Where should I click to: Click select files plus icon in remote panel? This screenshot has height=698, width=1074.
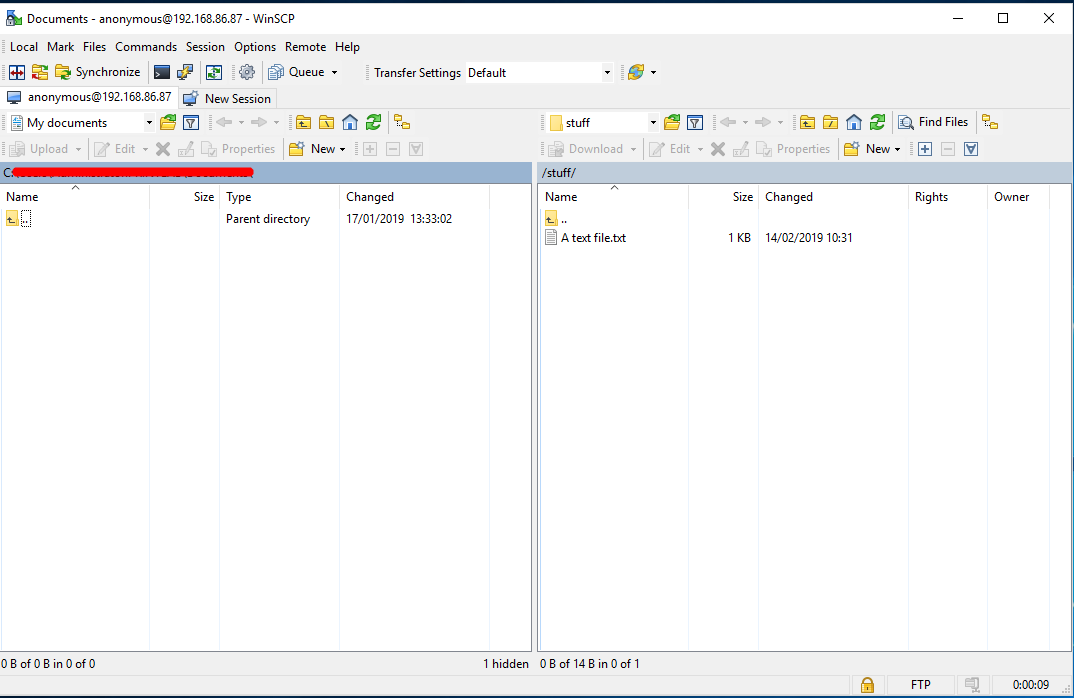(x=925, y=149)
